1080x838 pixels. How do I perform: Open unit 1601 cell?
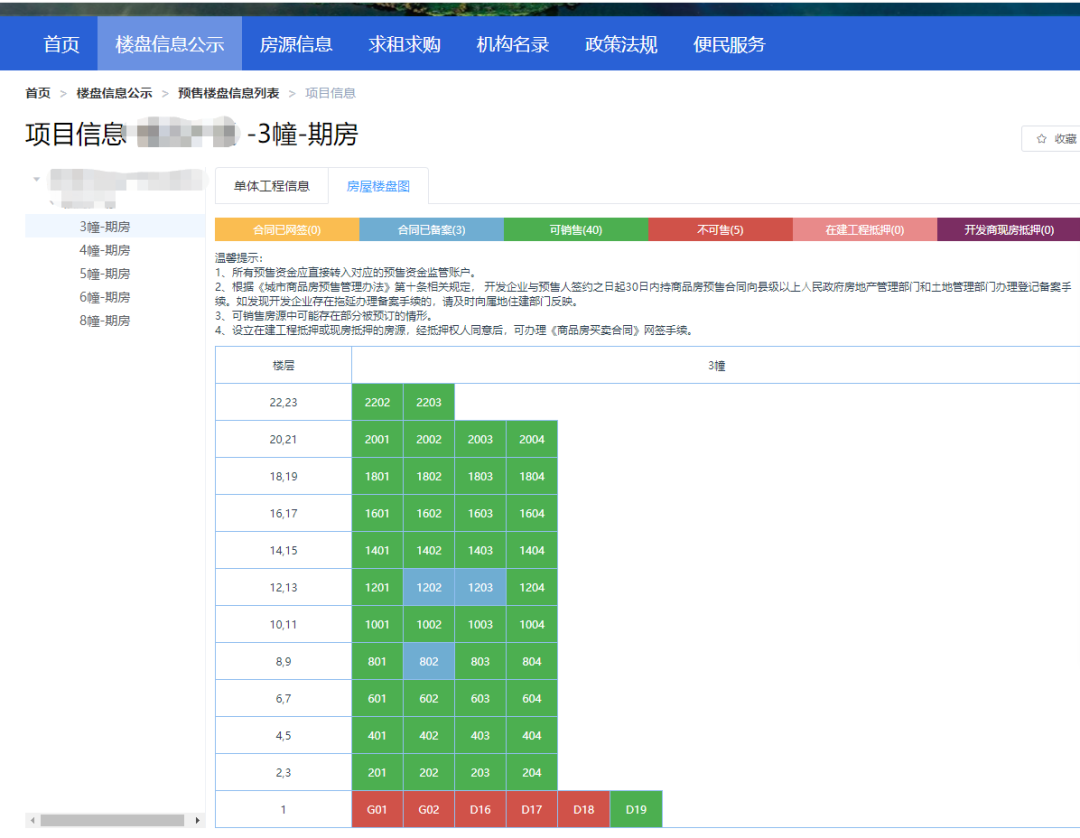pos(377,513)
